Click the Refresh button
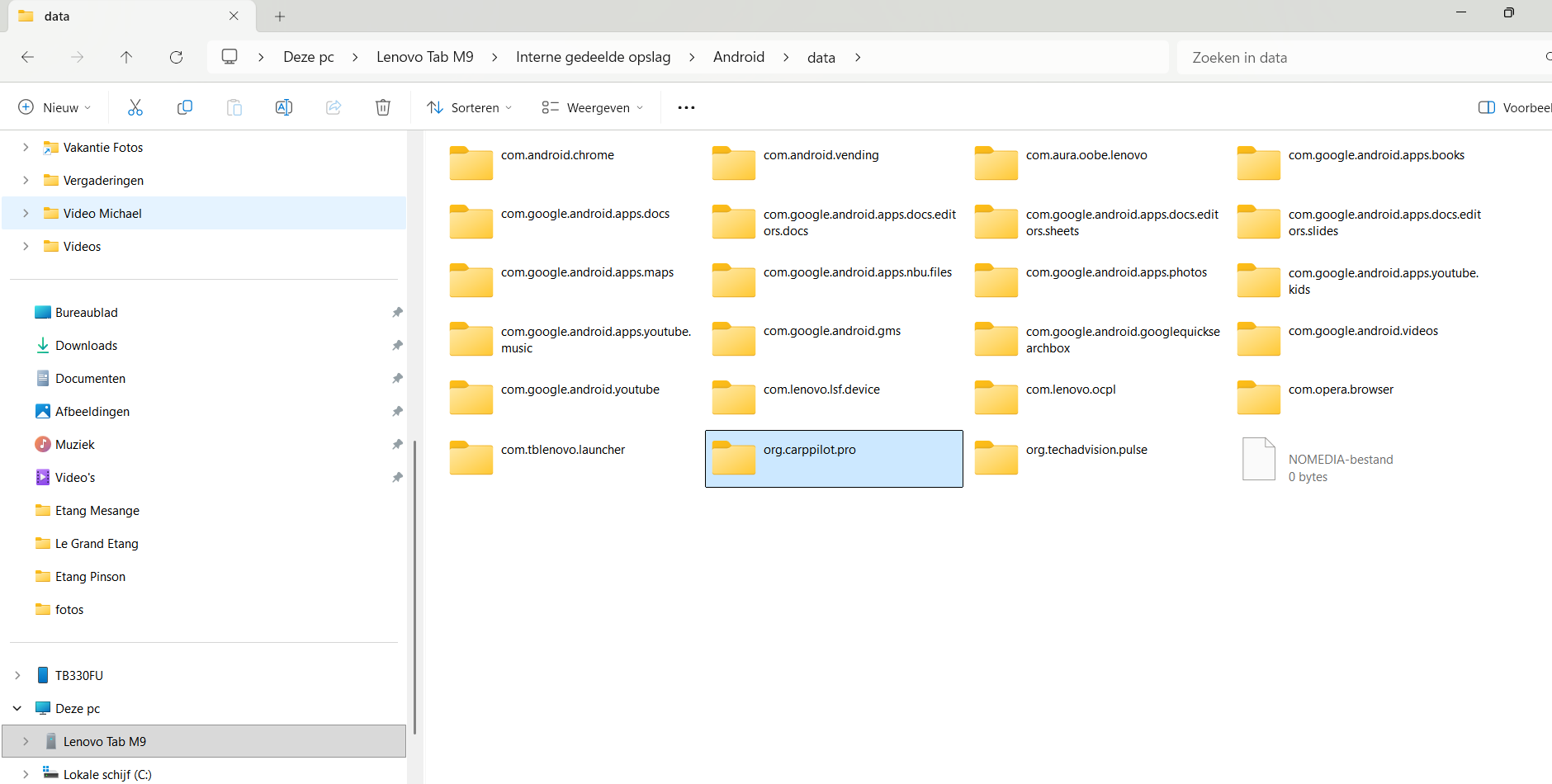The image size is (1552, 784). tap(176, 57)
